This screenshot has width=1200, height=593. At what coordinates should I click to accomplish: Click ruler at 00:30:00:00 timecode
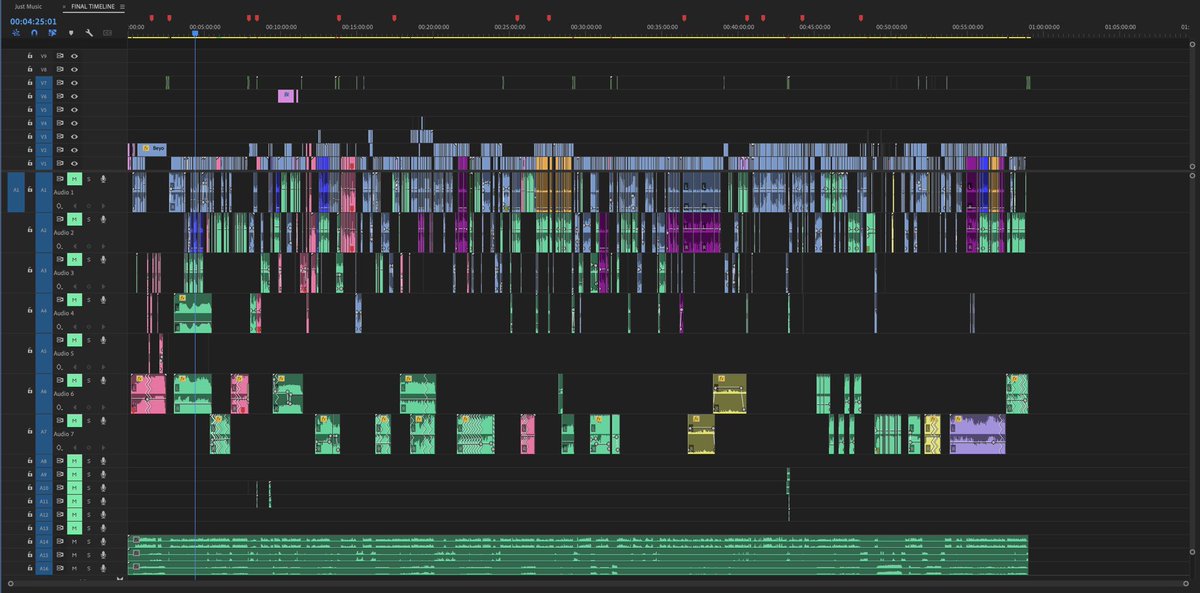(584, 26)
